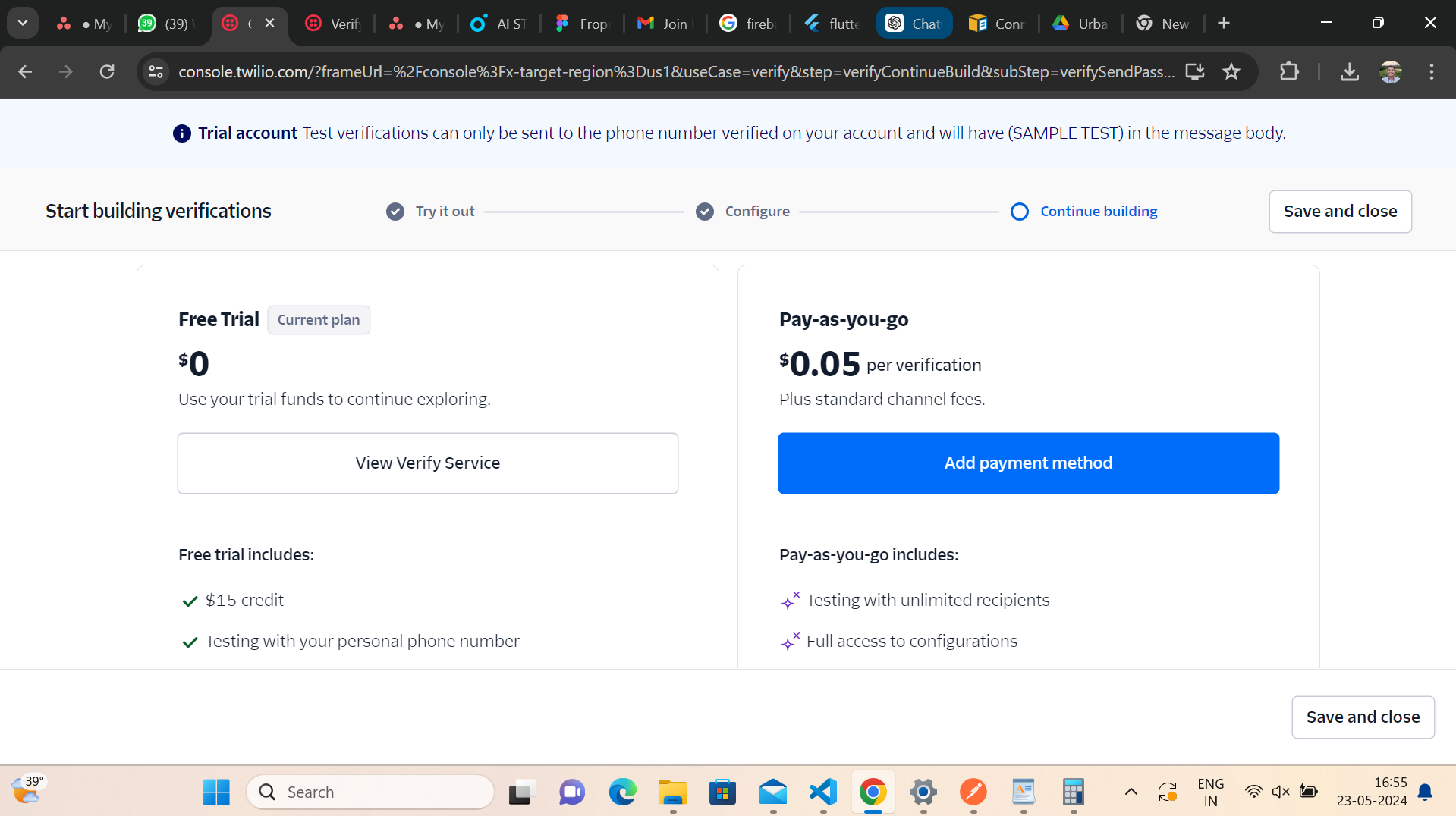Open the Teams Chat taskbar icon
Screen dimensions: 1456x816
(572, 792)
